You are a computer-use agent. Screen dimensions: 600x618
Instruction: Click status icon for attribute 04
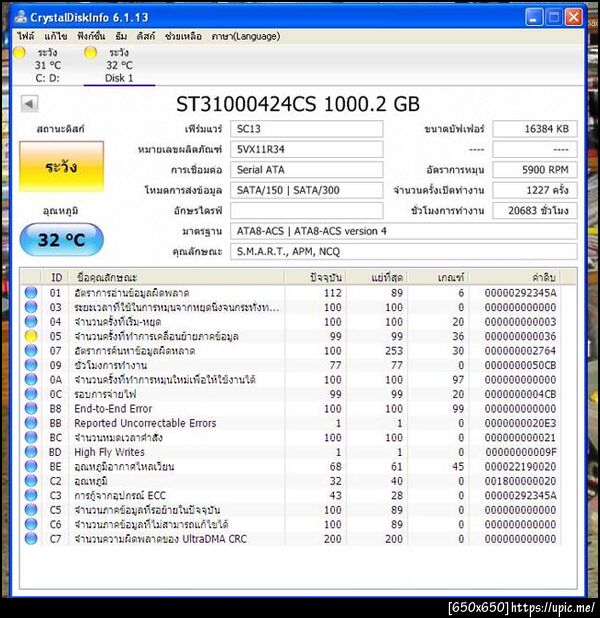click(31, 322)
